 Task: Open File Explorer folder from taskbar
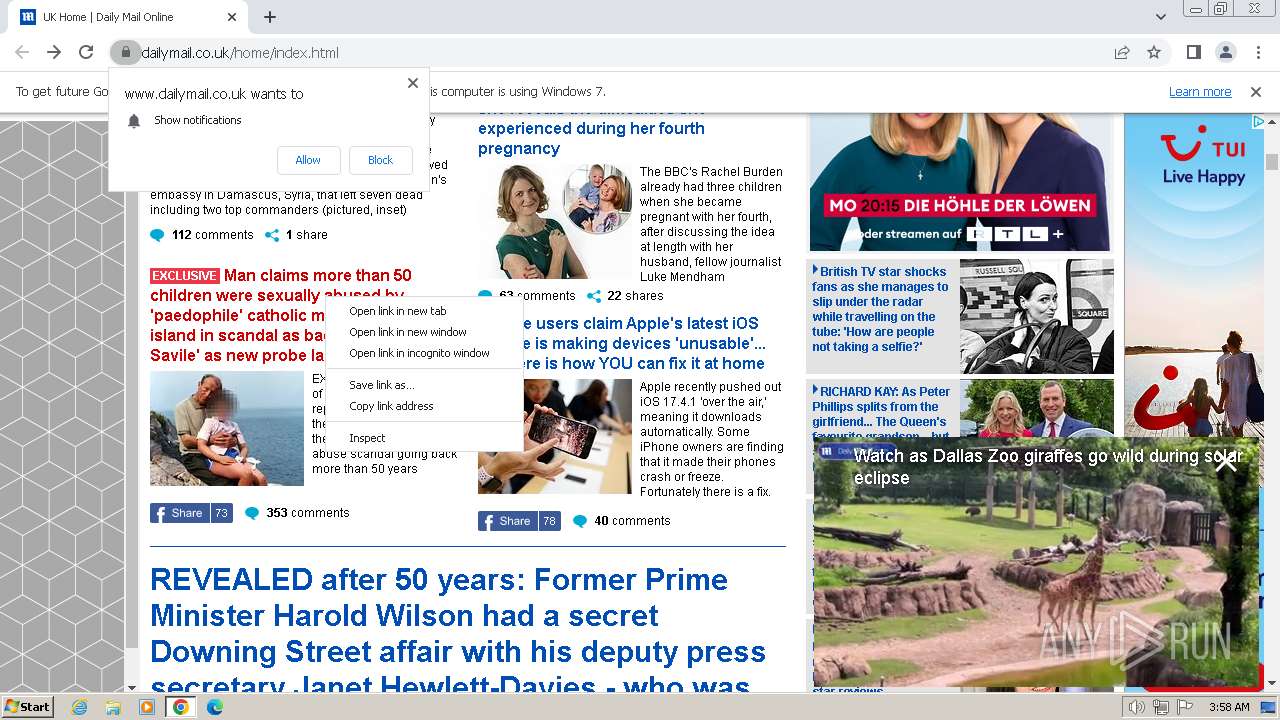point(113,707)
